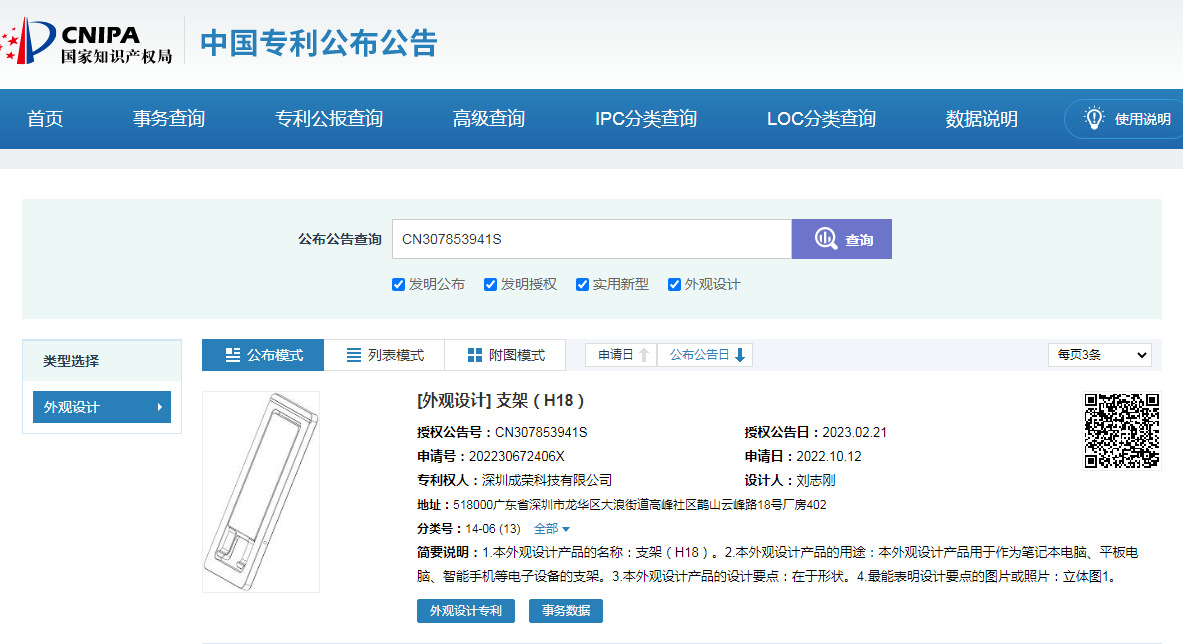Viewport: 1183px width, 644px height.
Task: Select the IPC分类查询 navigation tab
Action: tap(644, 118)
